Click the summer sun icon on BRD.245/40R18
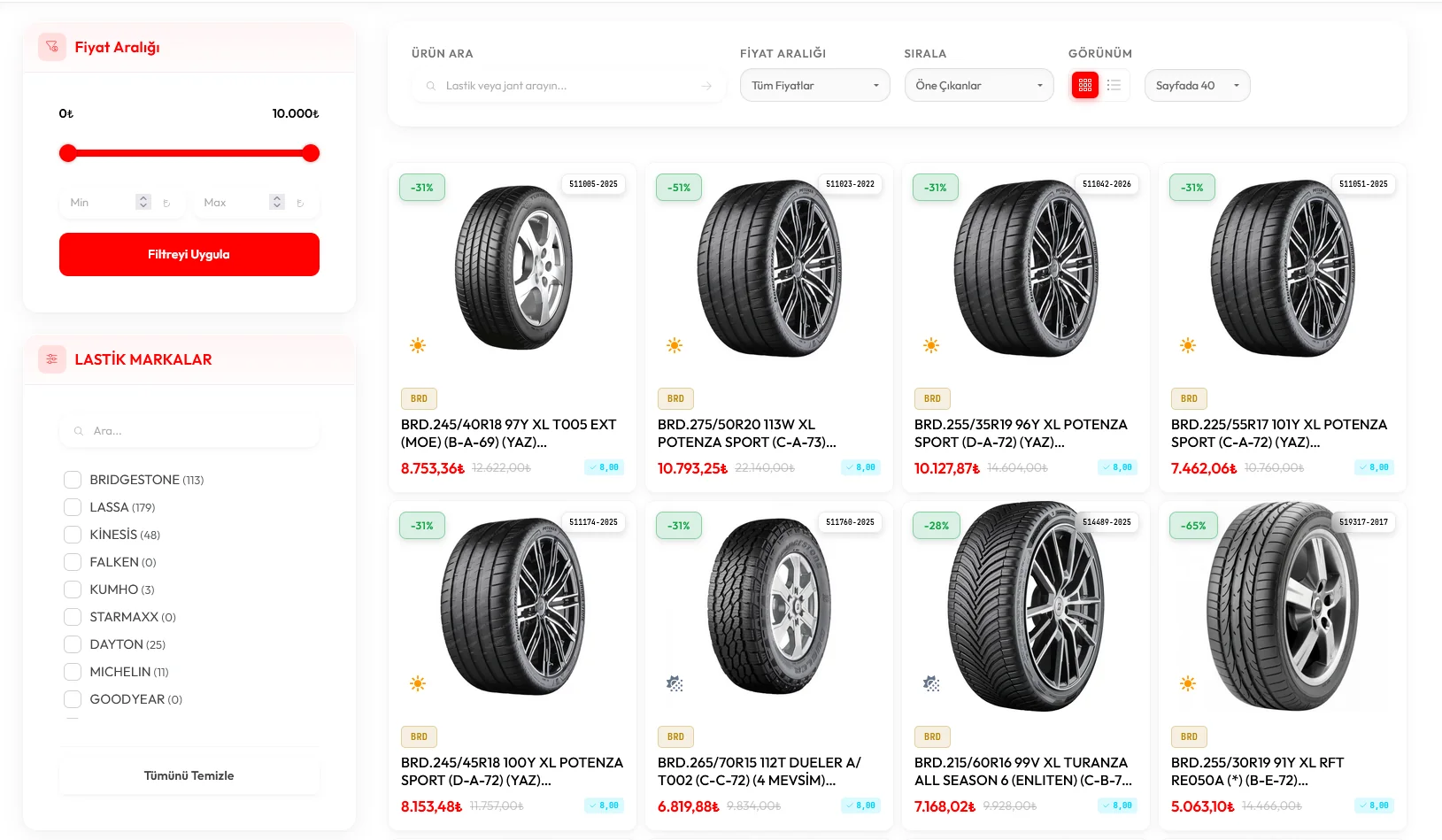1442x840 pixels. (418, 345)
